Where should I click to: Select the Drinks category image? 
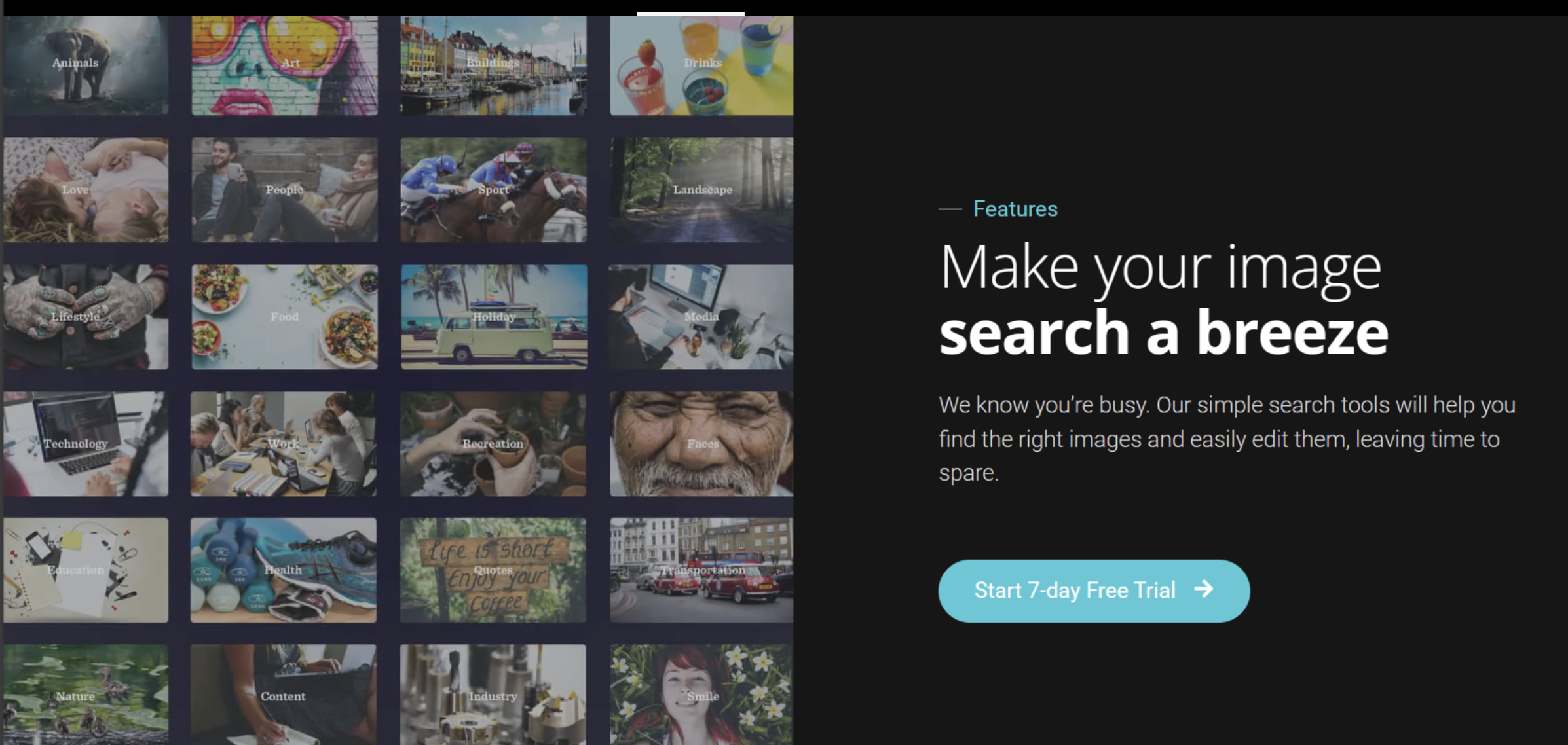point(701,65)
